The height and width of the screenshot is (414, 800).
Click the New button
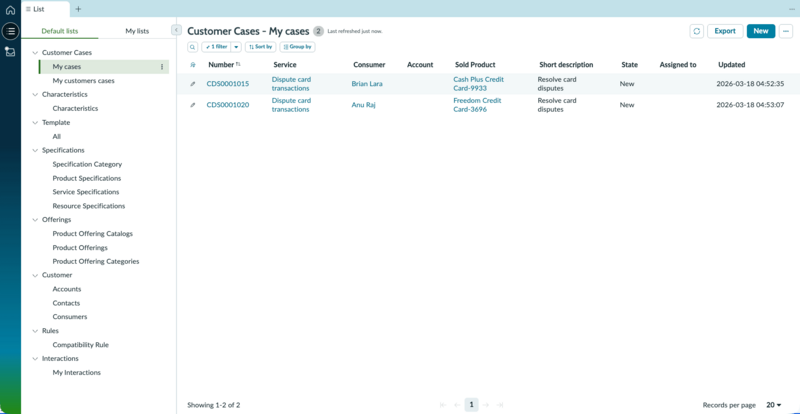click(x=761, y=31)
